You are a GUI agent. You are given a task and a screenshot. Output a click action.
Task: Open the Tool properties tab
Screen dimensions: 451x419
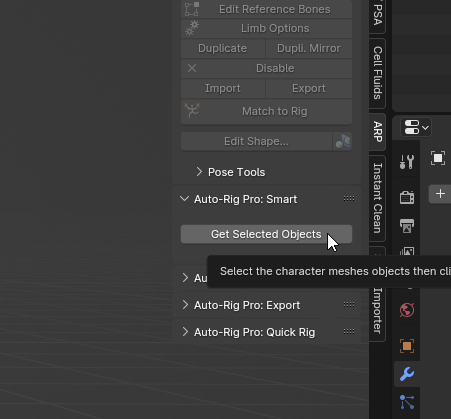(407, 162)
